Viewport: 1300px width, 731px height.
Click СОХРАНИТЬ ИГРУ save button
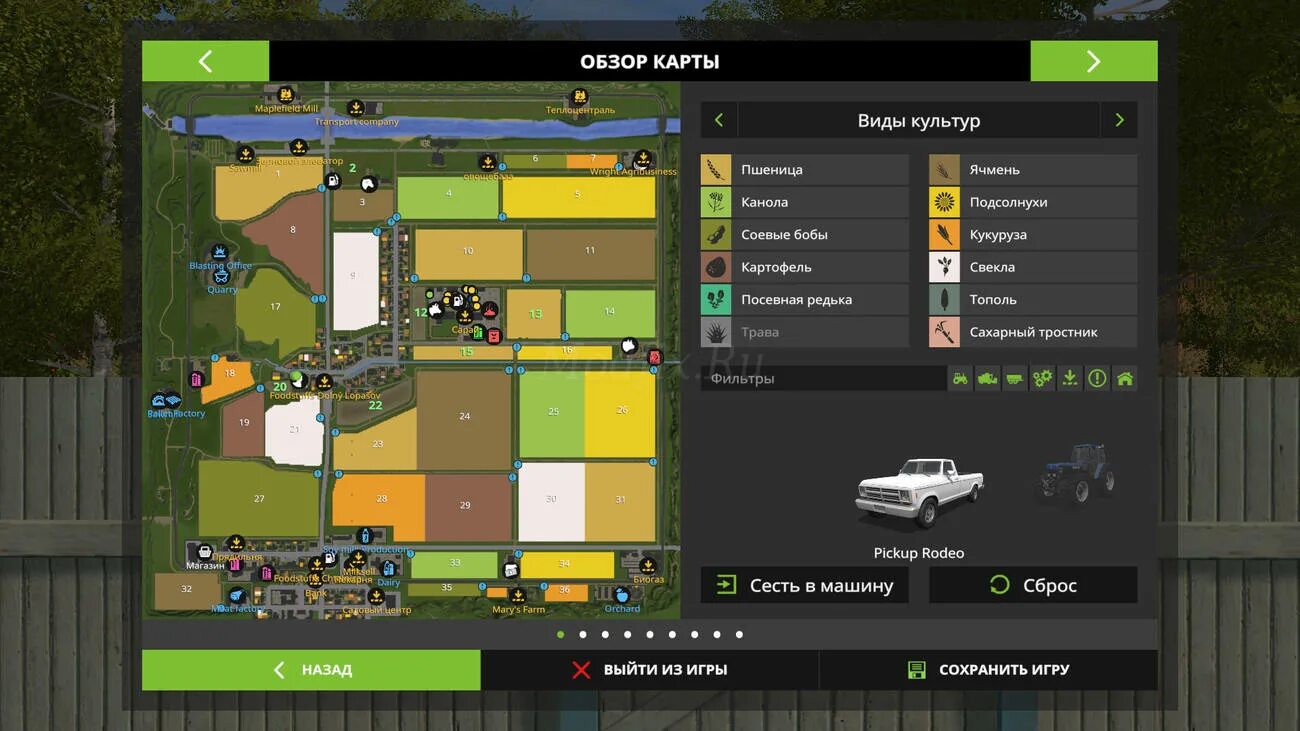989,670
